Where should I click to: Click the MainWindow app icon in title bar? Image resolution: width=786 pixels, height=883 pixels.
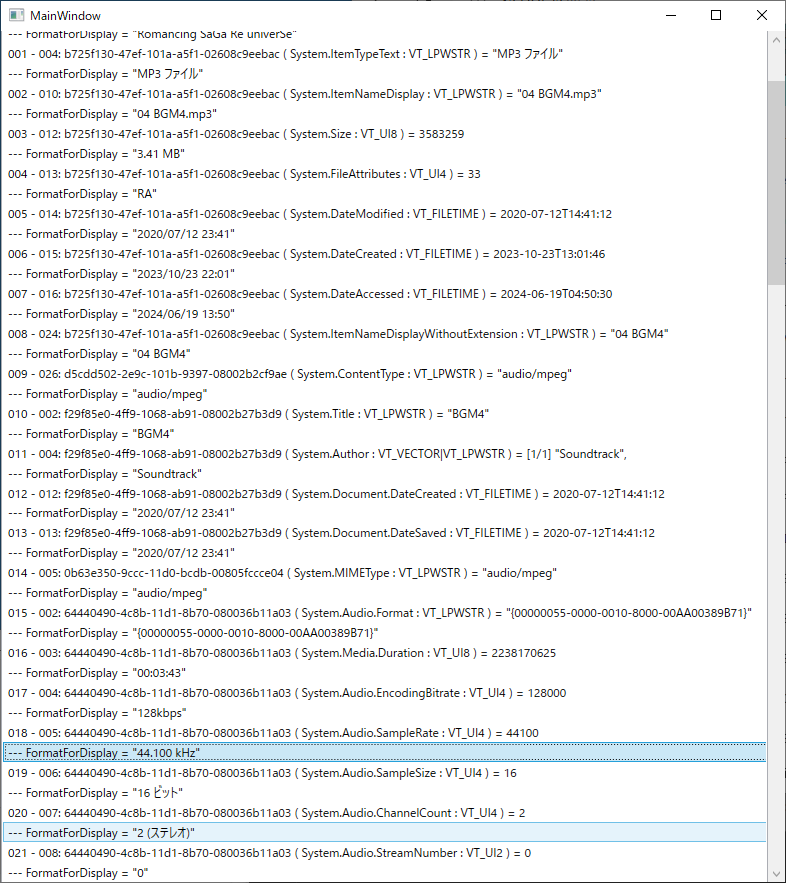click(16, 15)
